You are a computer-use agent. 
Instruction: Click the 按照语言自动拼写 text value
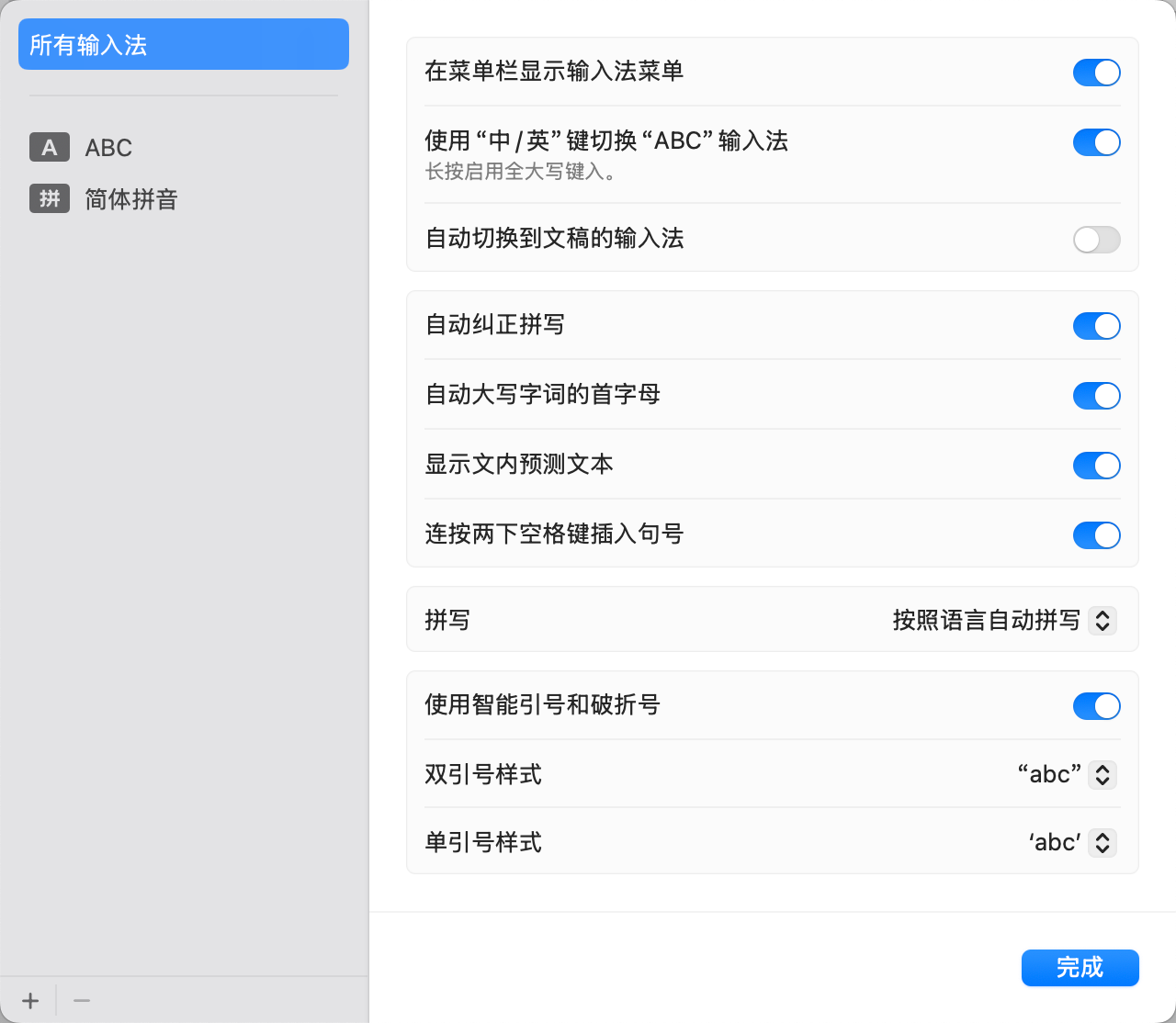pos(986,621)
